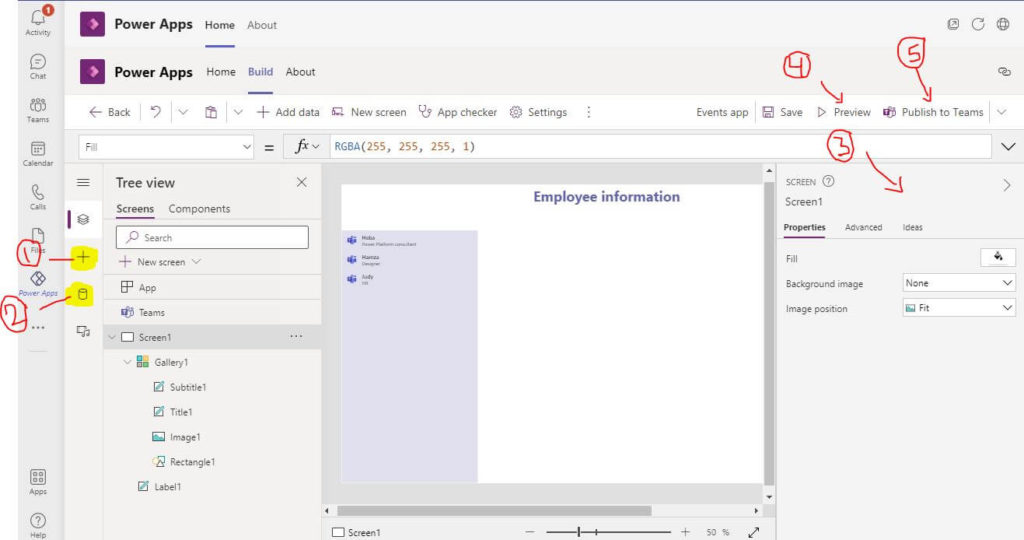Viewport: 1024px width, 540px height.
Task: Select Rectangle1 in tree view
Action: pos(192,462)
